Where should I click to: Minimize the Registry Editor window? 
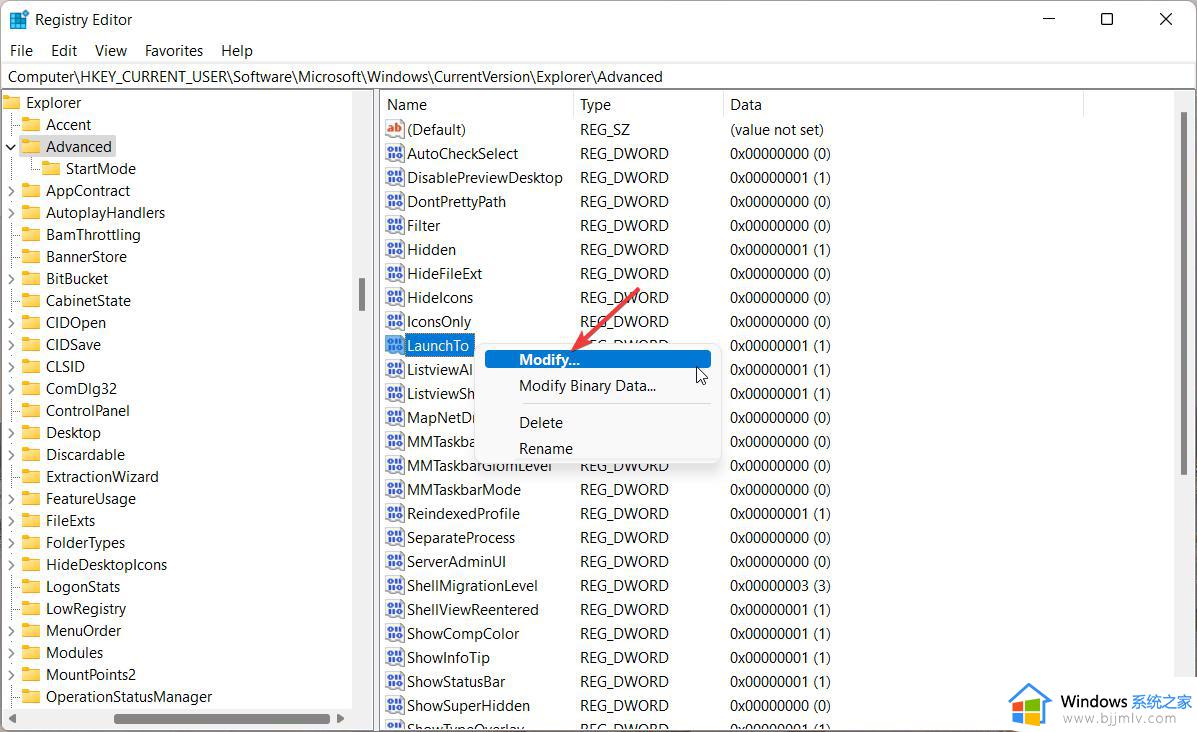click(1049, 19)
